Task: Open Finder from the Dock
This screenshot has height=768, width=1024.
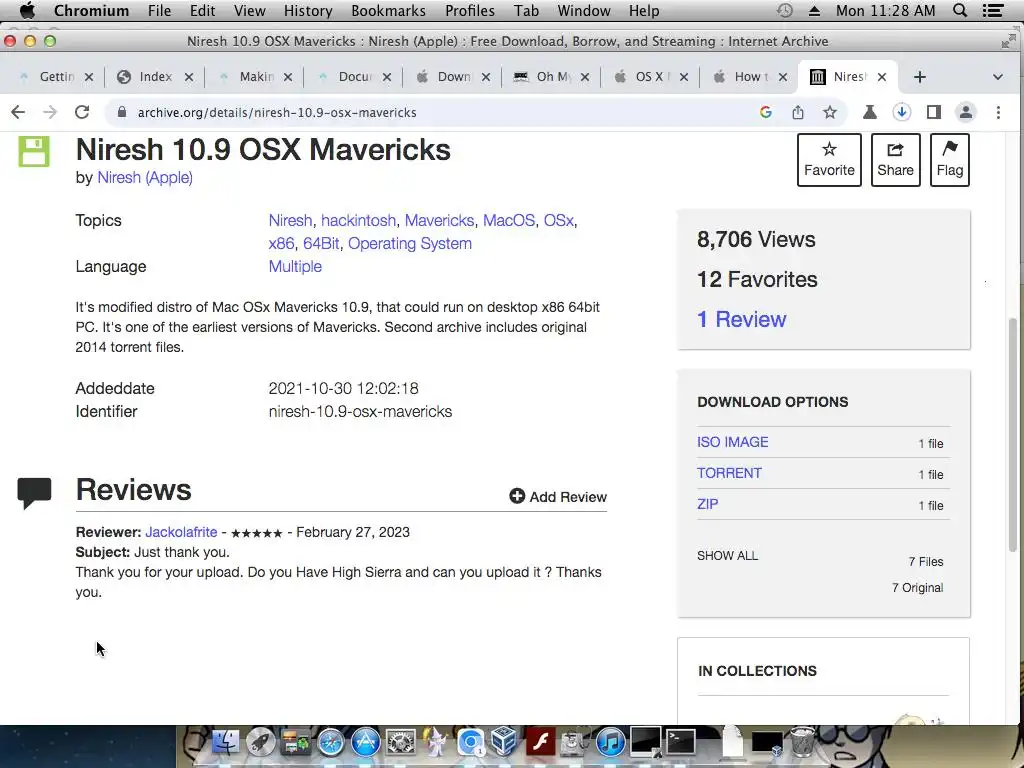Action: tap(226, 743)
